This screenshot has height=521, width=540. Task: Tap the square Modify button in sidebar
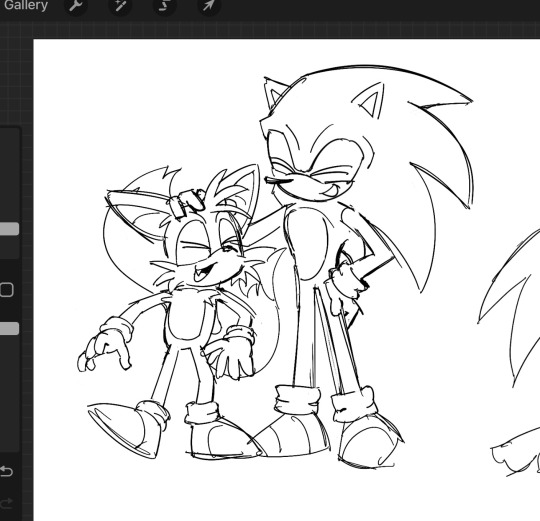7,290
